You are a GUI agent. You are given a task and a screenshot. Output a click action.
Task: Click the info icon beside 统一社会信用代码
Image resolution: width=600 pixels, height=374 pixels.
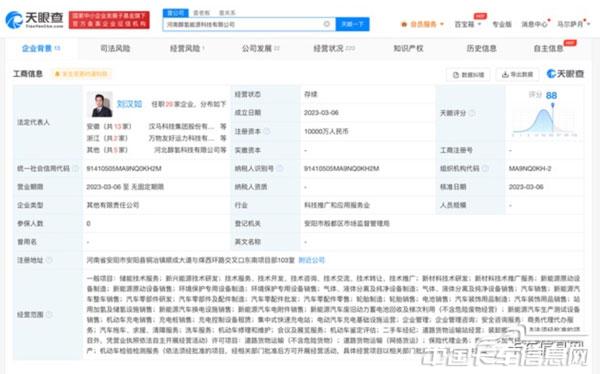(76, 168)
